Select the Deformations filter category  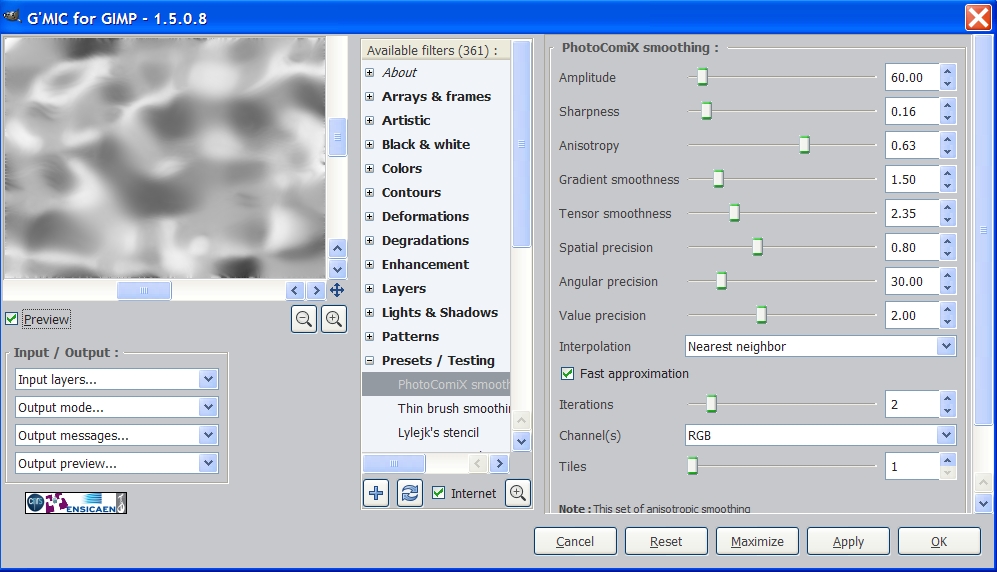tap(425, 217)
